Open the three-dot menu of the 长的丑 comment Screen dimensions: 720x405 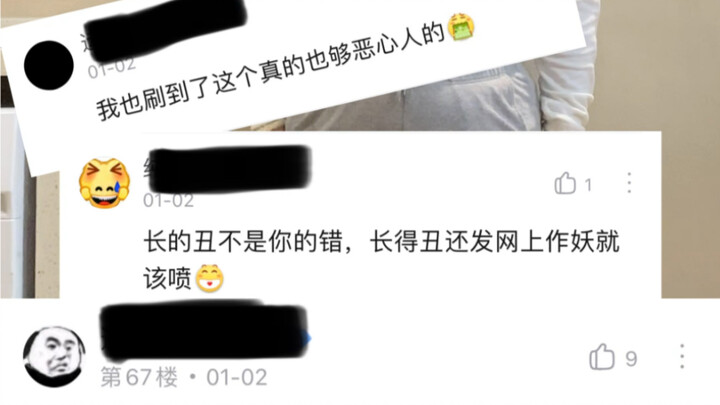click(x=630, y=183)
